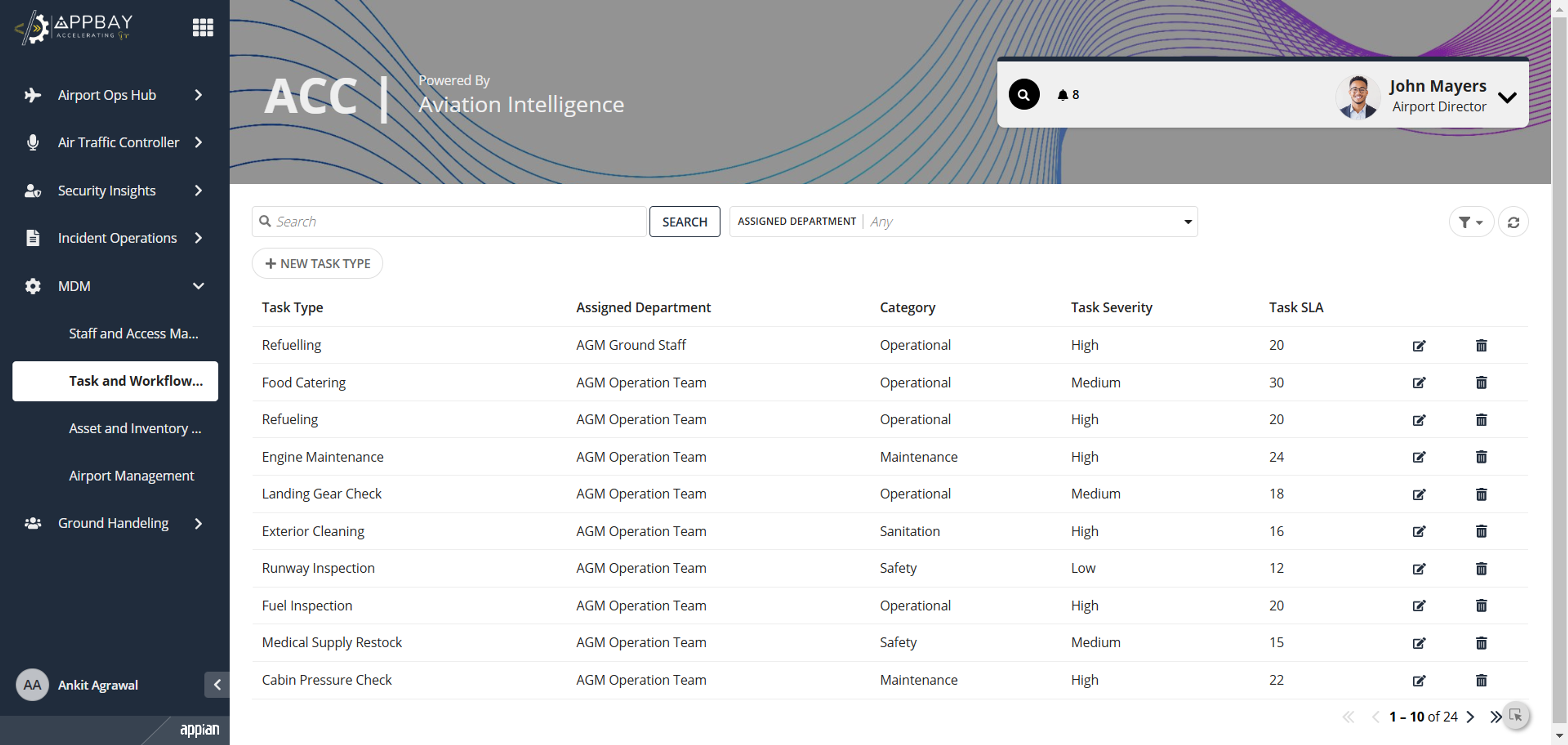The image size is (1568, 745).
Task: Delete the Food Catering row
Action: (x=1481, y=383)
